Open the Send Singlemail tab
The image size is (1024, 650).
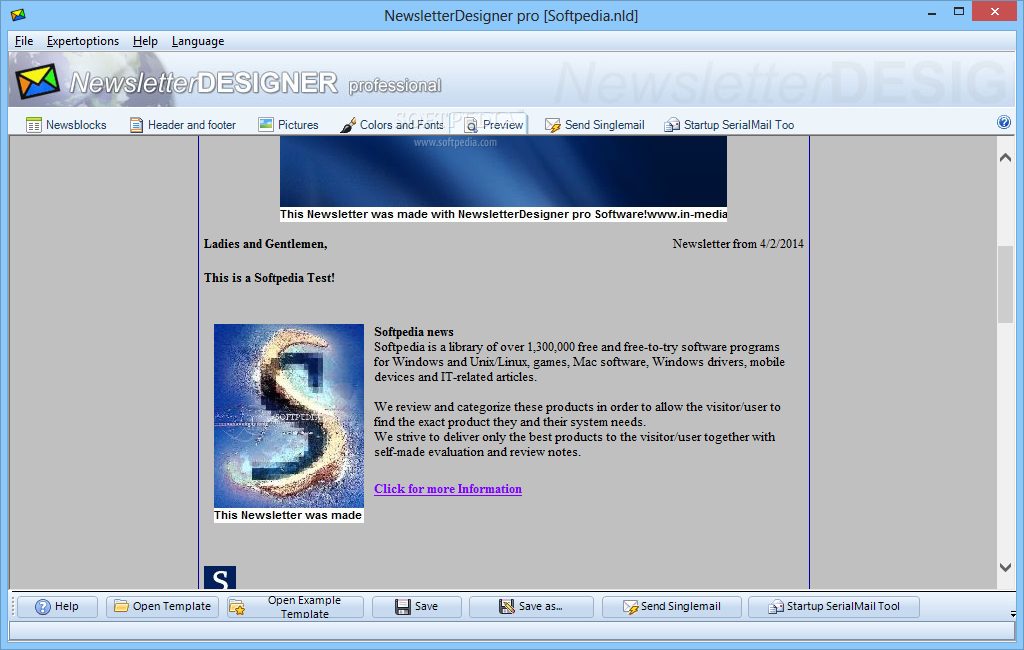595,125
